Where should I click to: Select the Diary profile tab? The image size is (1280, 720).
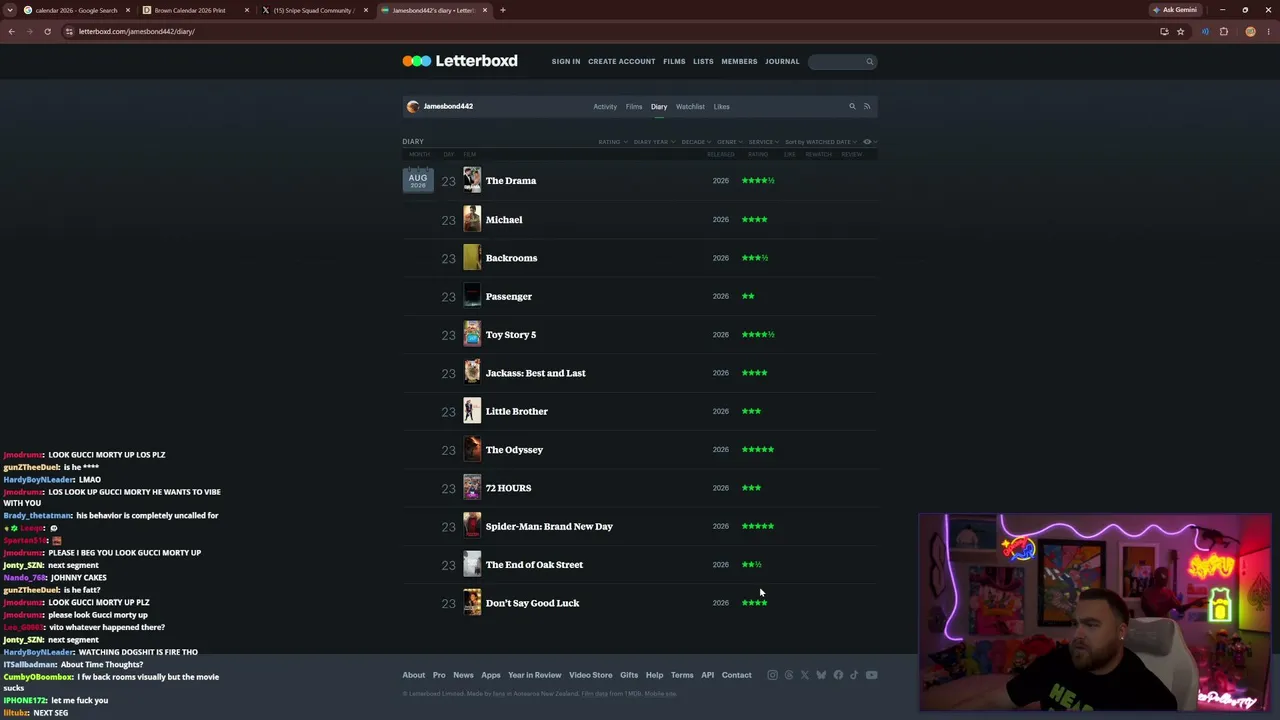[659, 106]
